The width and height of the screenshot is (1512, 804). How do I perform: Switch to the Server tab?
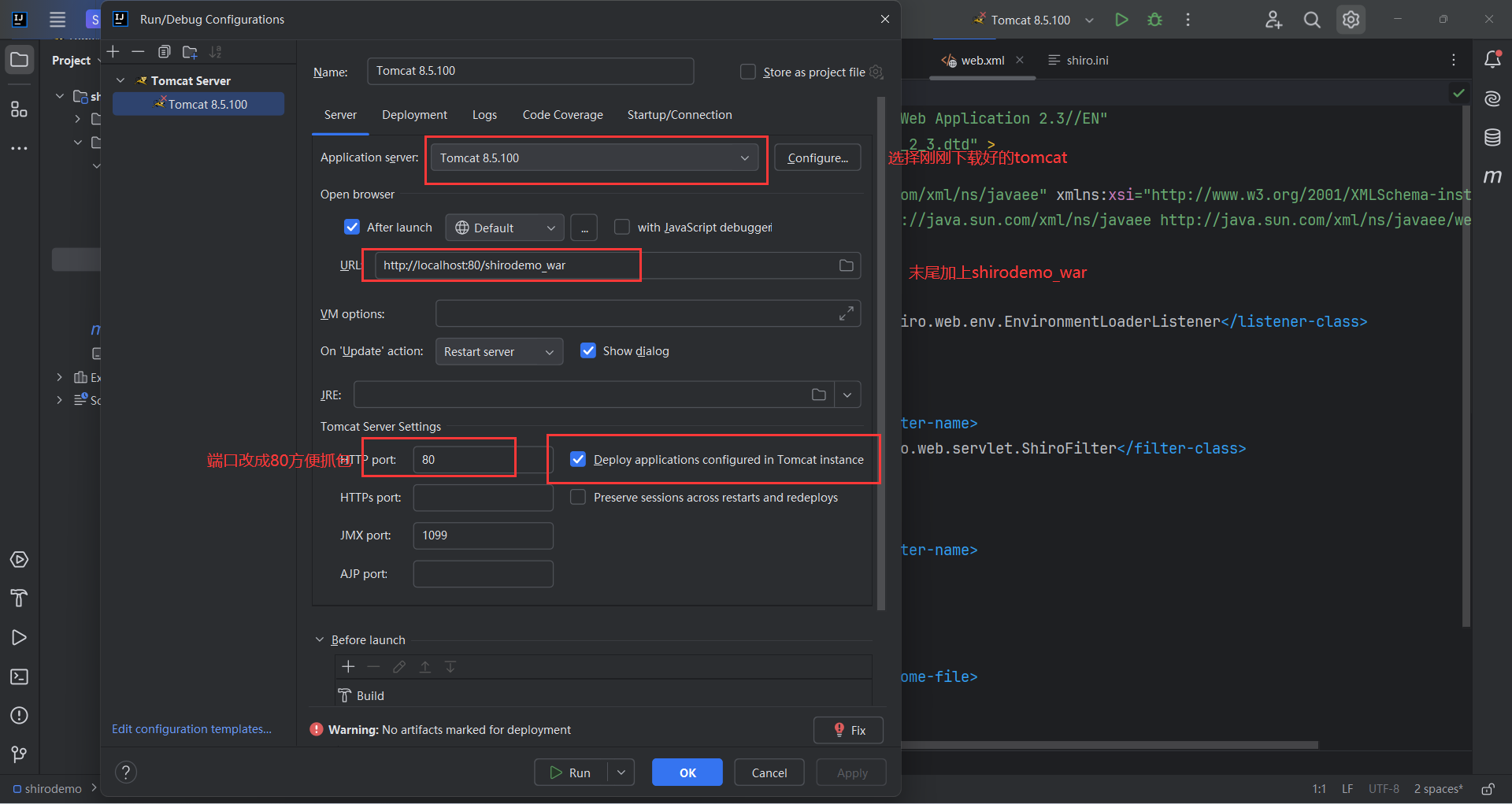(x=340, y=115)
